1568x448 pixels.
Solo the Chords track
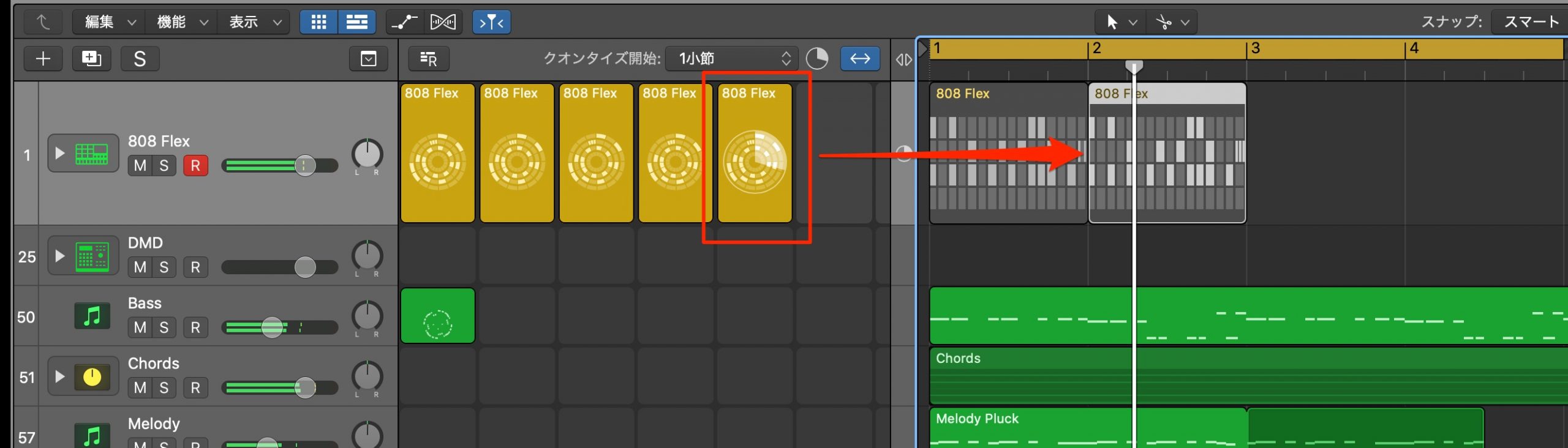[x=164, y=387]
